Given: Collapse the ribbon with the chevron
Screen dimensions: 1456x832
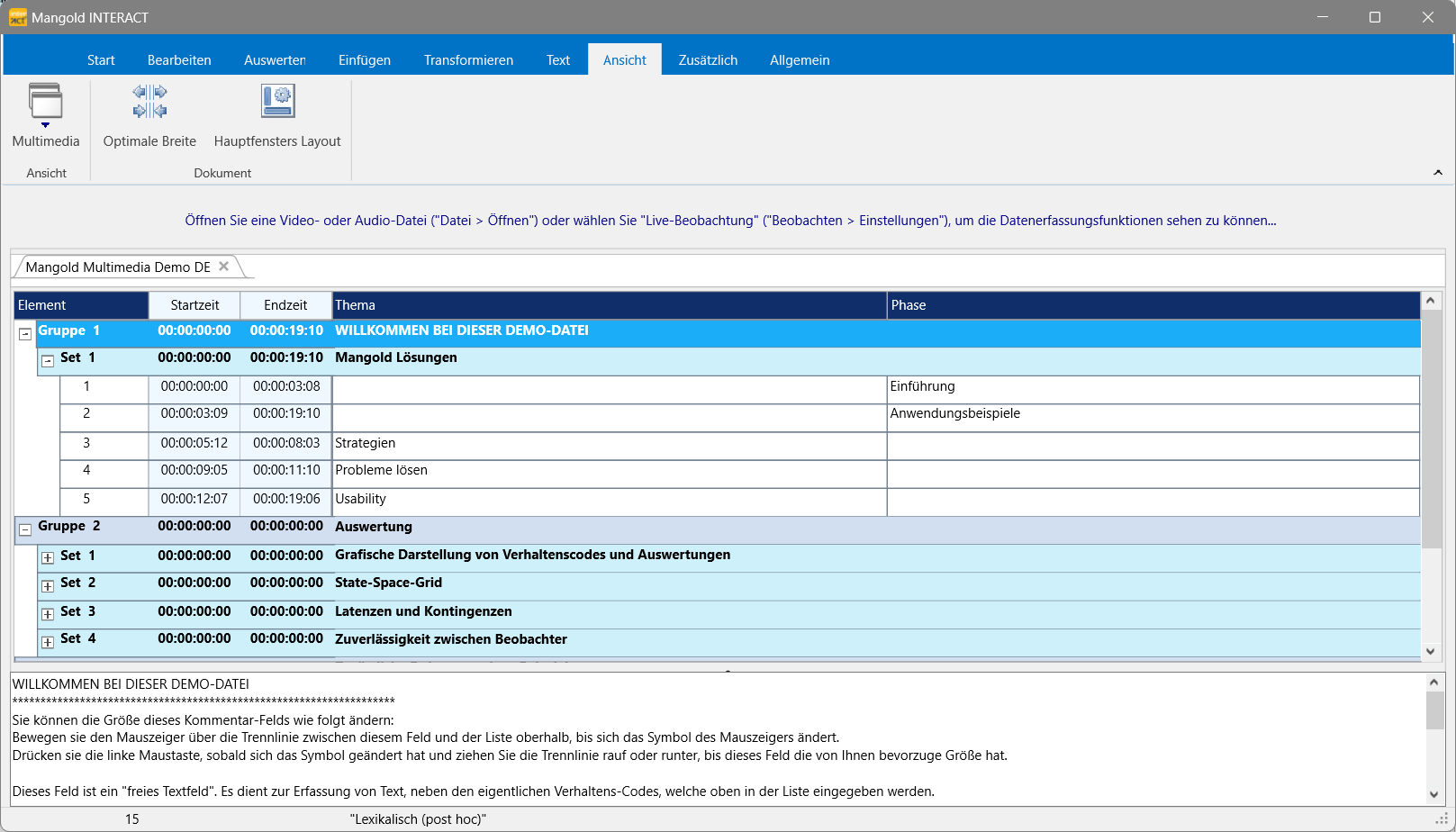Looking at the screenshot, I should (x=1437, y=172).
